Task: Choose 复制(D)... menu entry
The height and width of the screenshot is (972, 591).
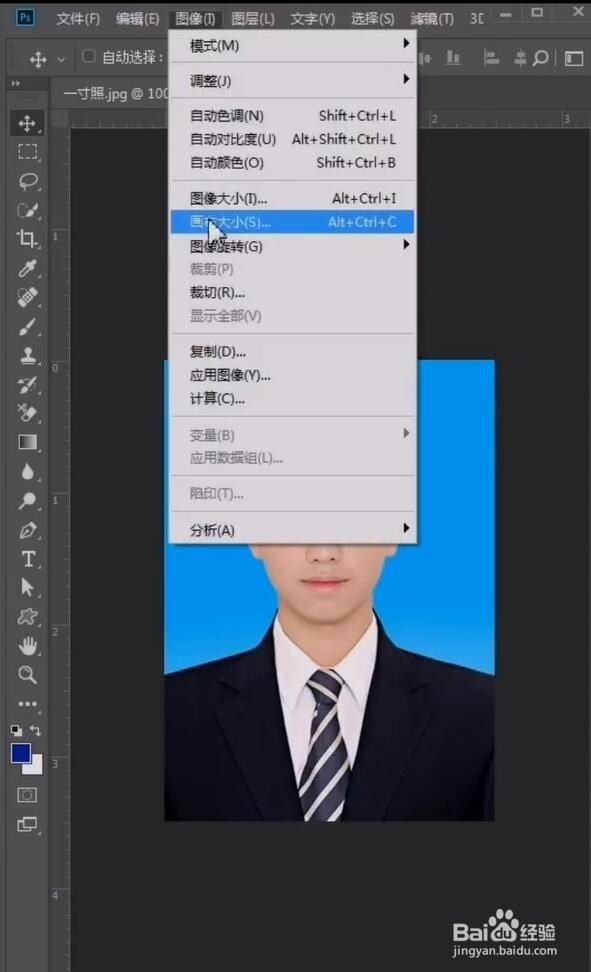Action: 293,351
